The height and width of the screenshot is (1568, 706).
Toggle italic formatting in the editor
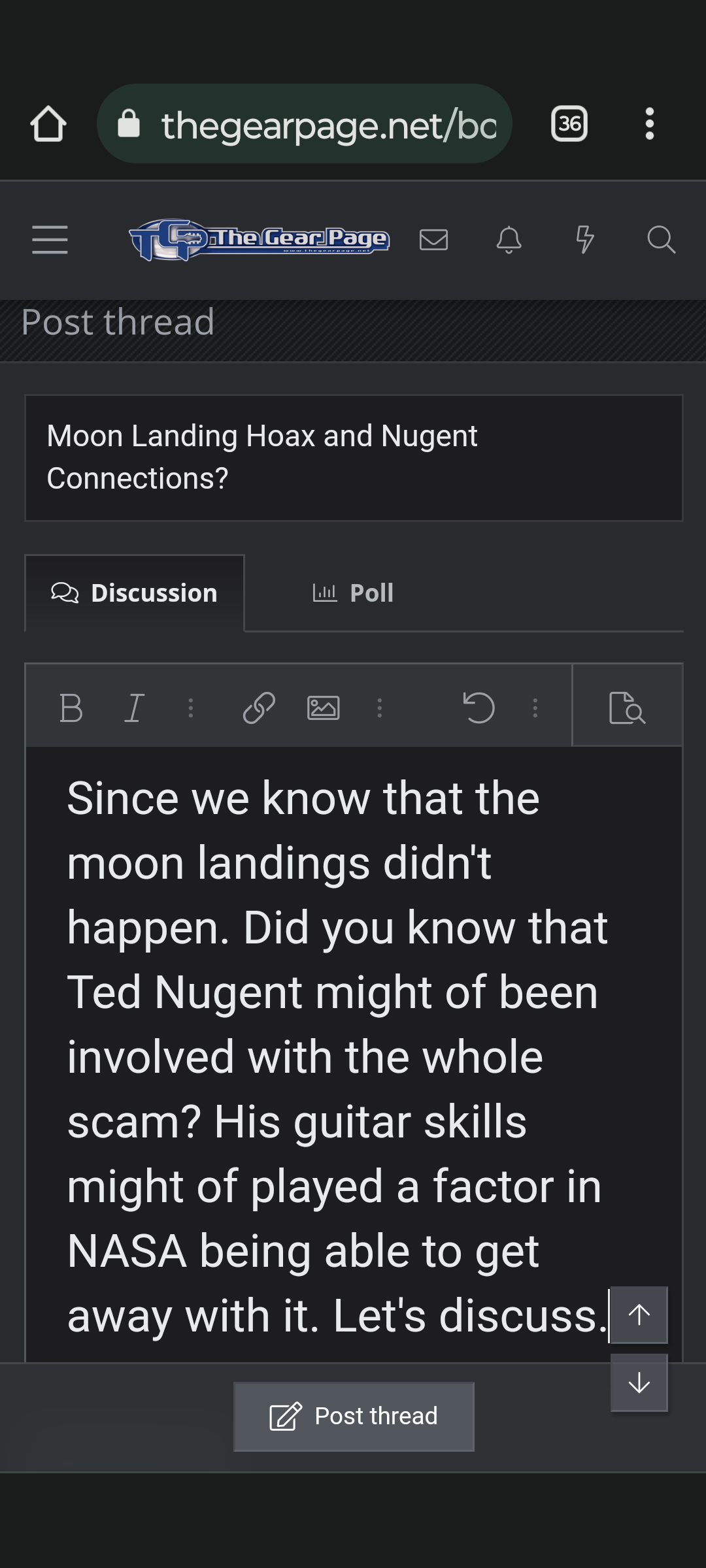pos(134,708)
